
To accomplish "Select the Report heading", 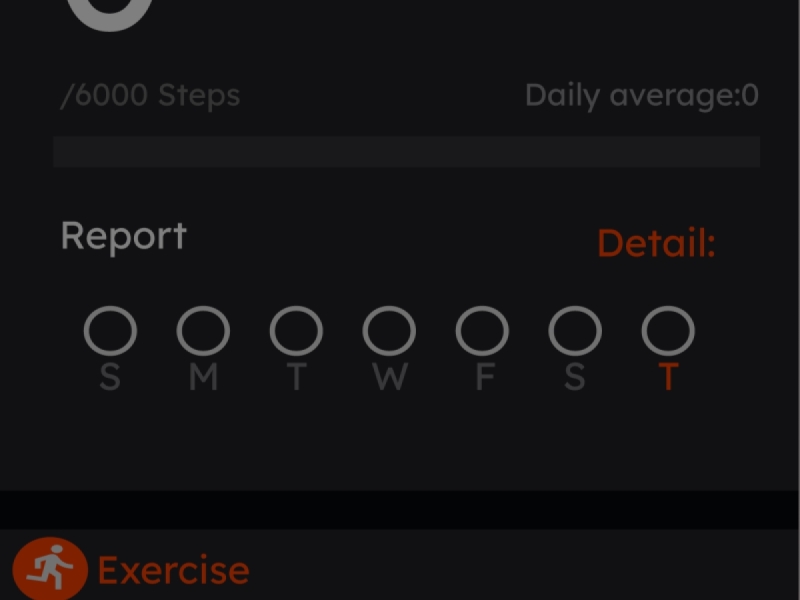I will [123, 237].
